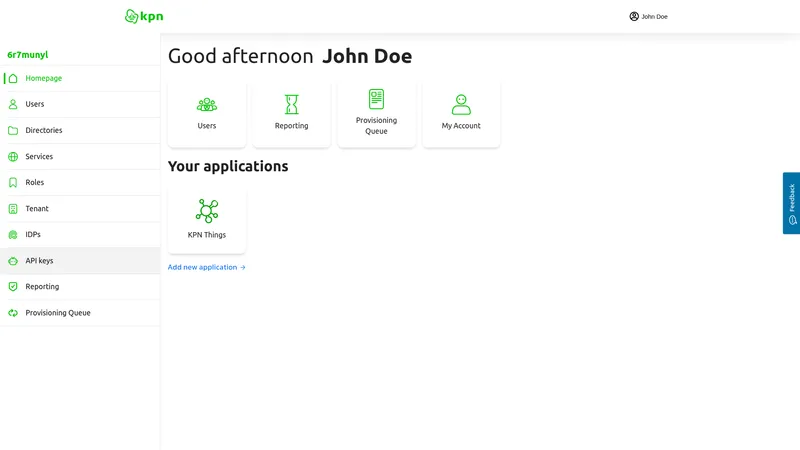
Task: Open the My Account card label
Action: coord(461,126)
